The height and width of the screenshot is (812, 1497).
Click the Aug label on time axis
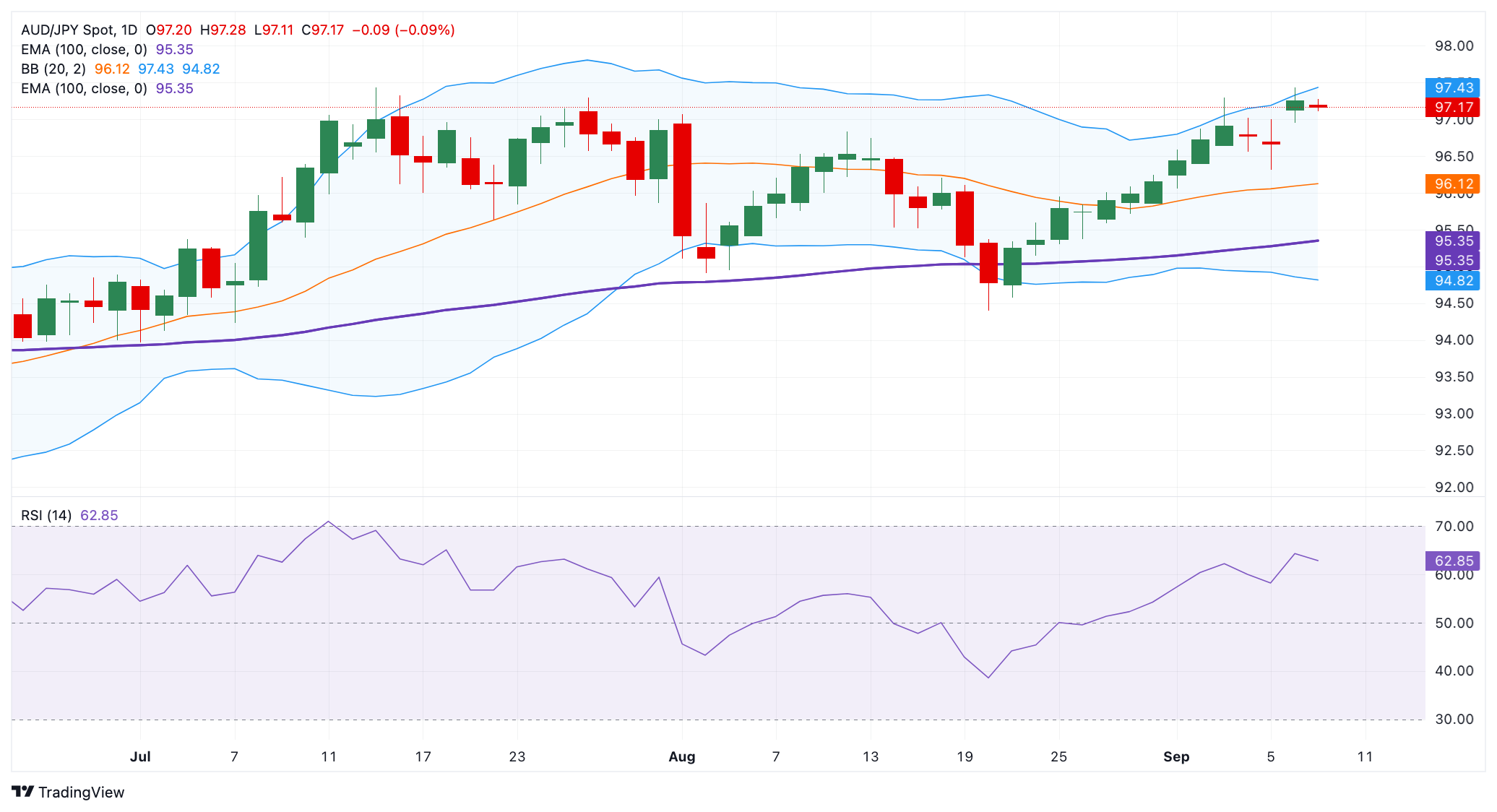[x=681, y=756]
